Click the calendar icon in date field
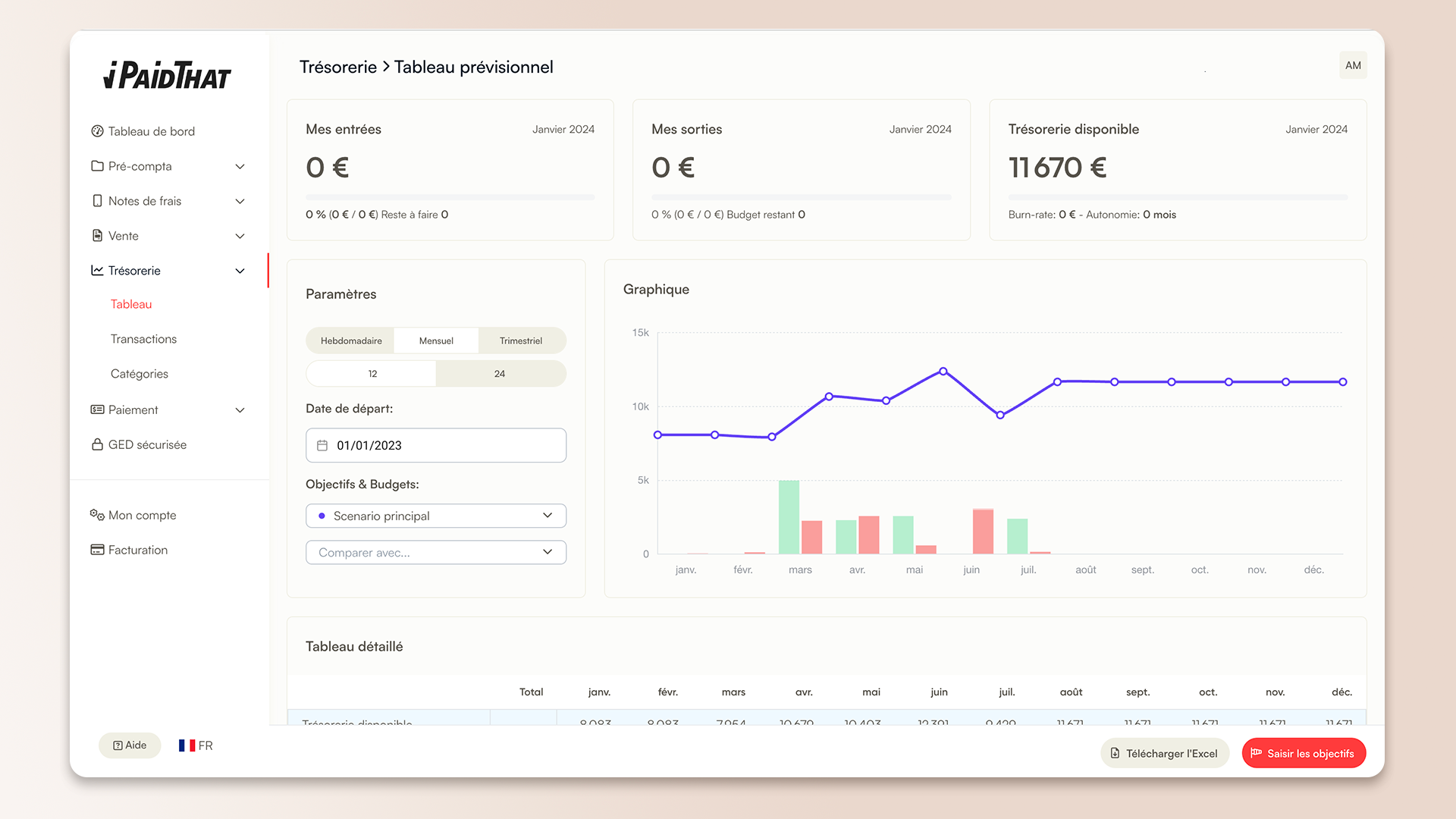The height and width of the screenshot is (819, 1456). [322, 445]
